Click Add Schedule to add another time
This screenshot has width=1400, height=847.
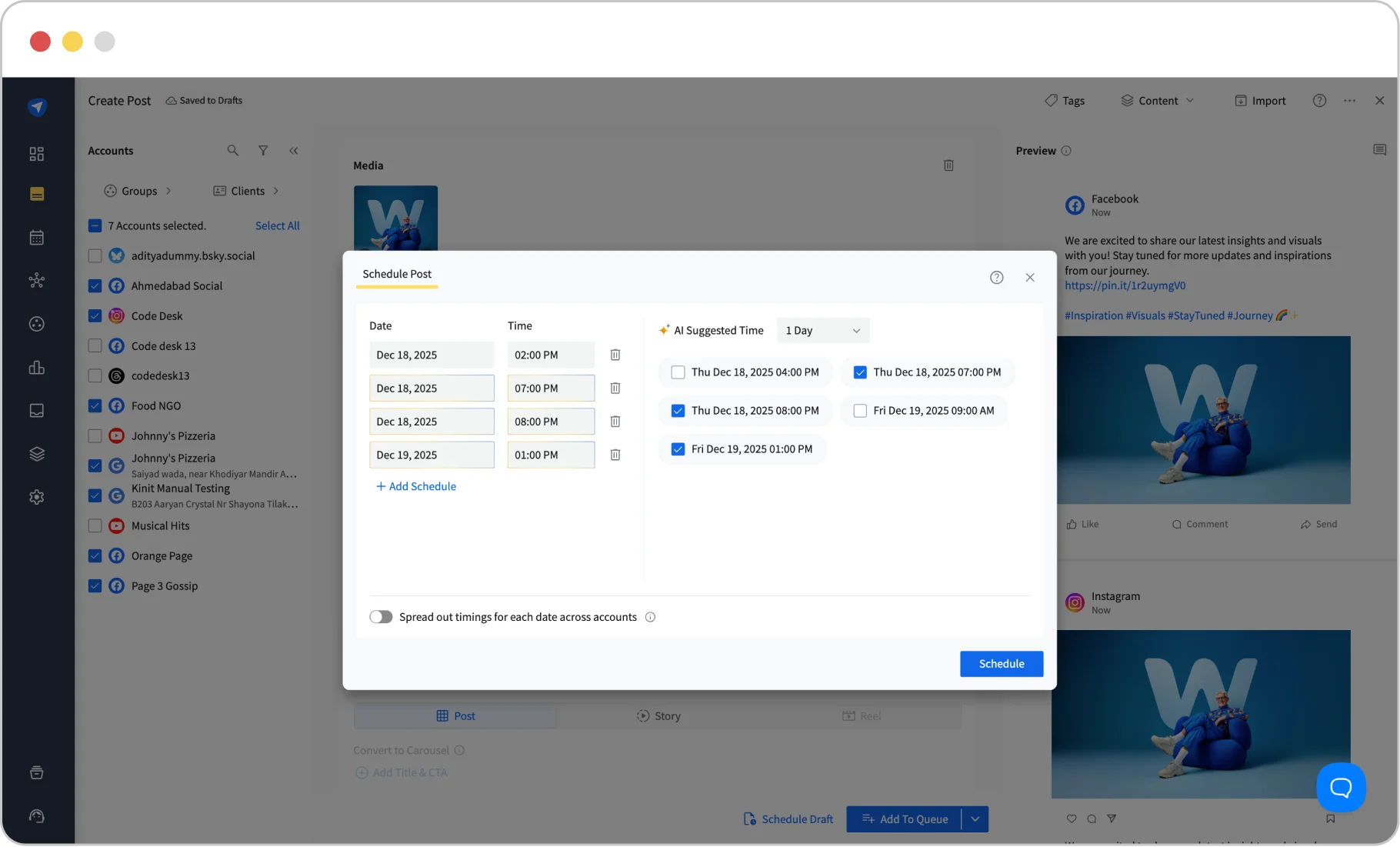pyautogui.click(x=416, y=485)
